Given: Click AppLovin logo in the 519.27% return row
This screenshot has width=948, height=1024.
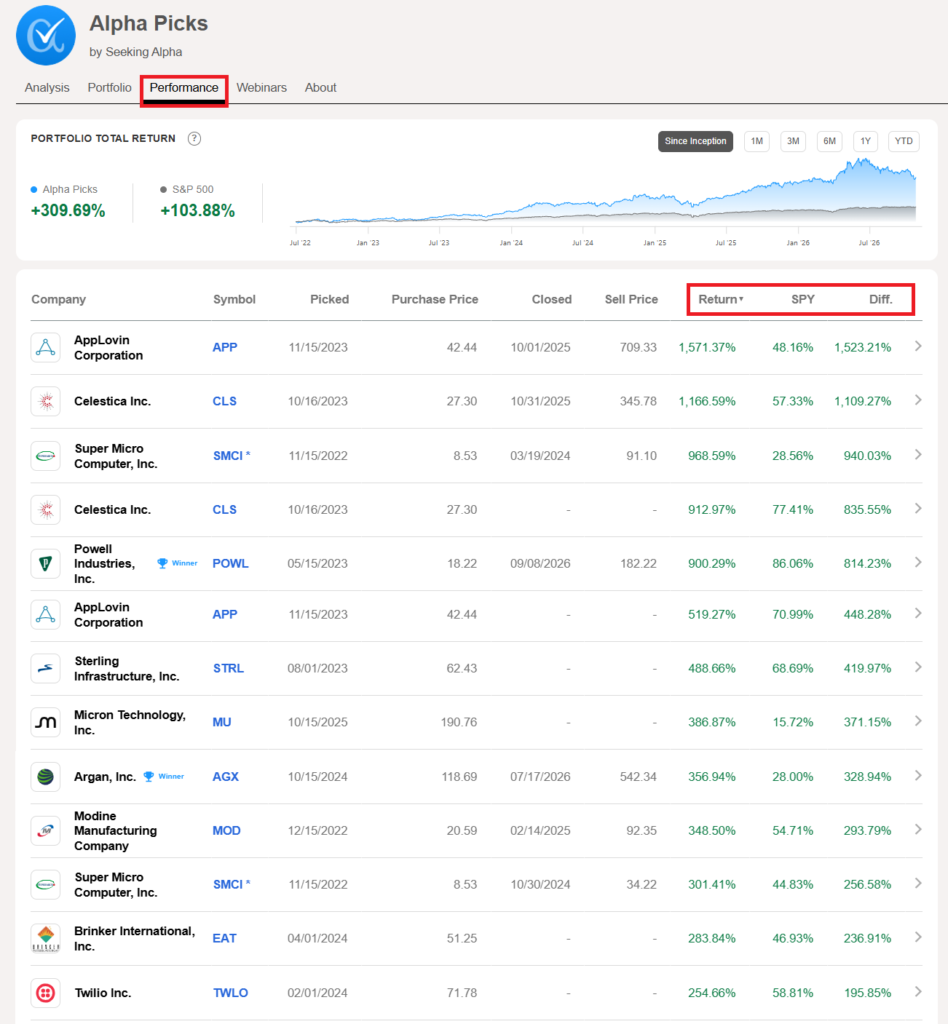Looking at the screenshot, I should tap(46, 615).
